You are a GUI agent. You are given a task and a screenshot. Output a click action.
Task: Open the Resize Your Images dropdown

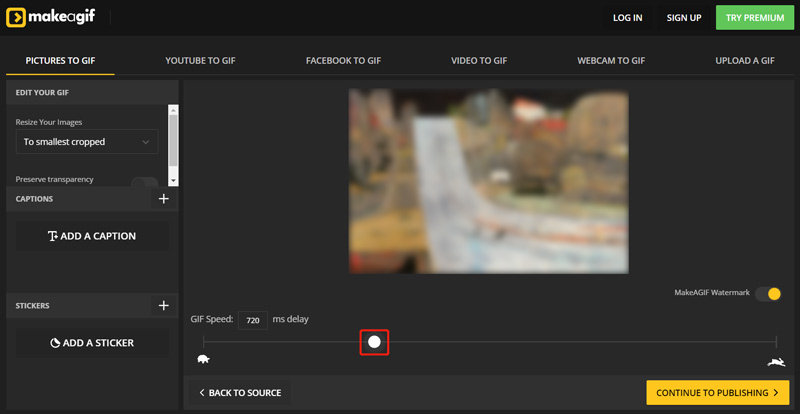(87, 142)
